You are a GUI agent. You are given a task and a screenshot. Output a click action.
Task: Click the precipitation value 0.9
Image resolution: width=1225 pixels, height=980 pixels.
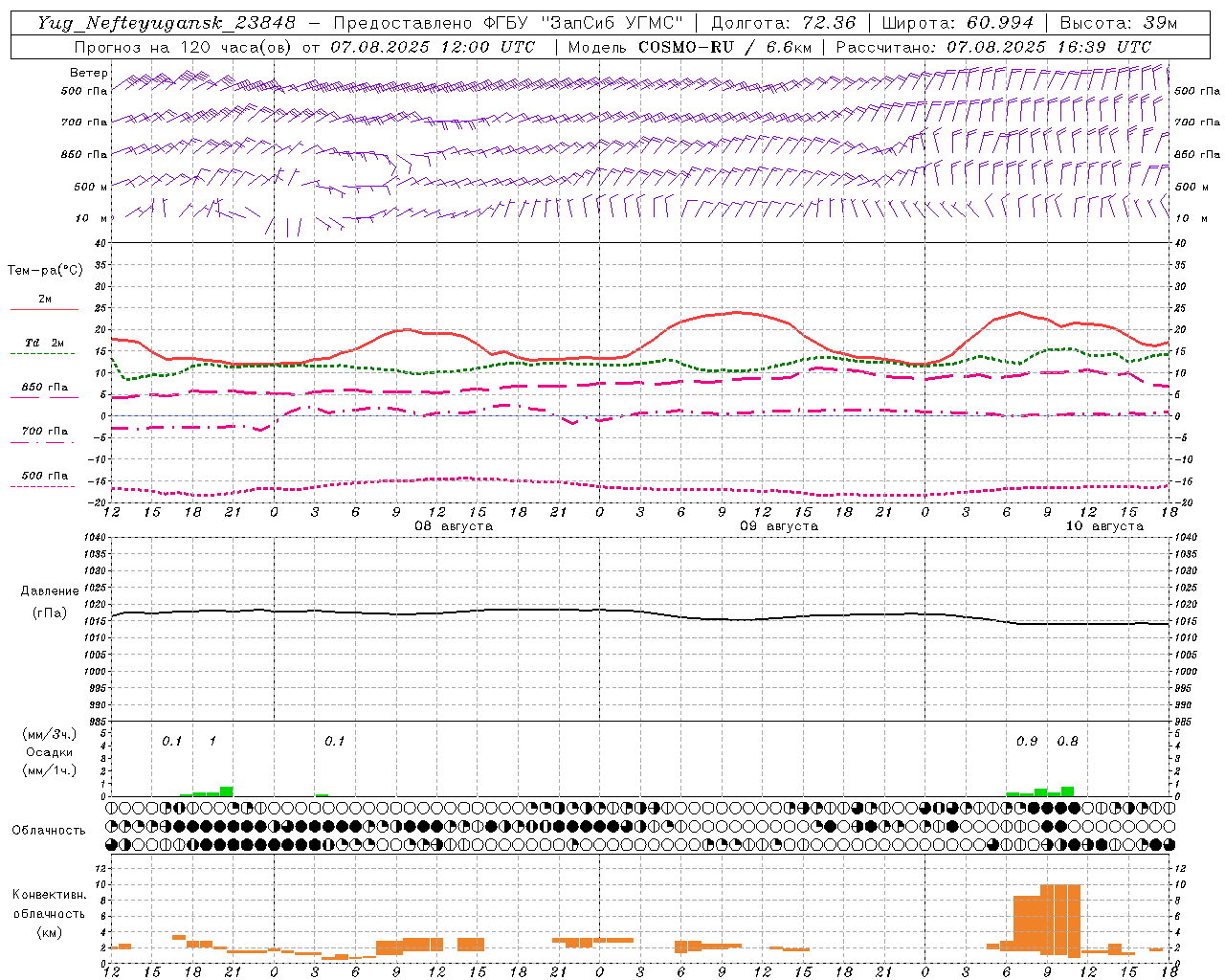coord(1027,742)
